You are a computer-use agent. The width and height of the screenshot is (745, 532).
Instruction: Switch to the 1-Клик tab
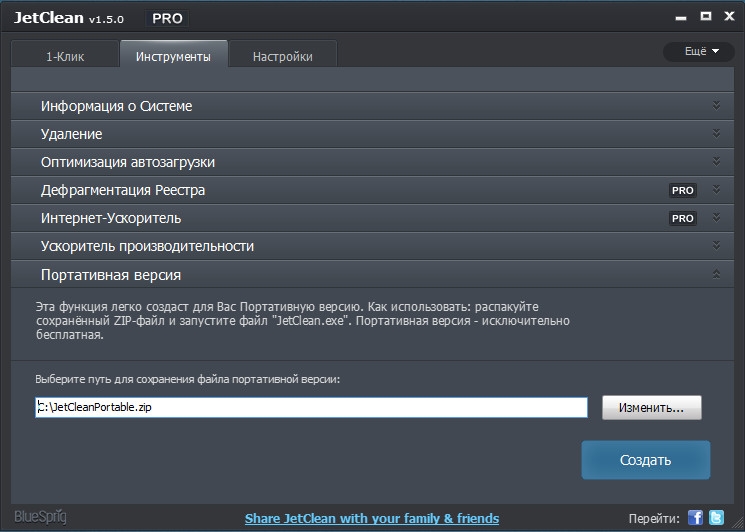click(65, 57)
